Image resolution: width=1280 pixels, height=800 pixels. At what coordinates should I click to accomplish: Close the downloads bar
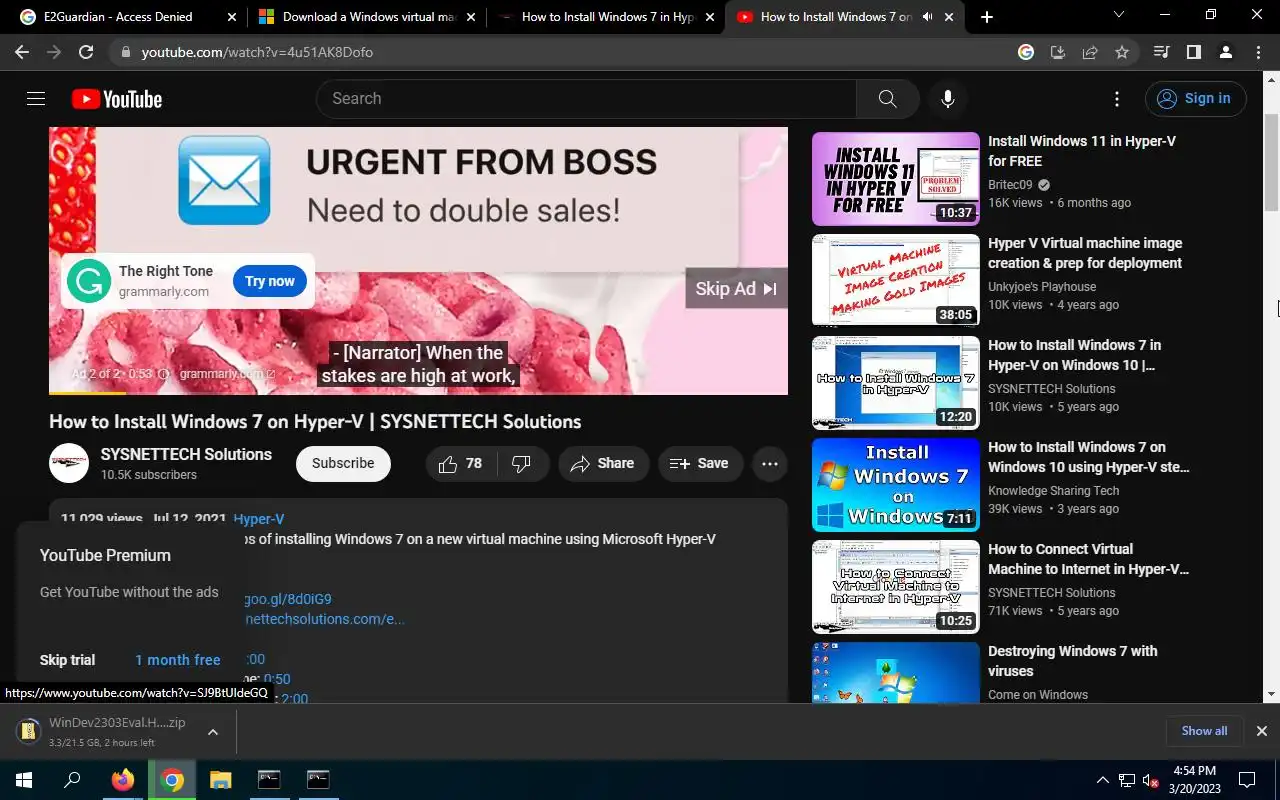coord(1261,731)
